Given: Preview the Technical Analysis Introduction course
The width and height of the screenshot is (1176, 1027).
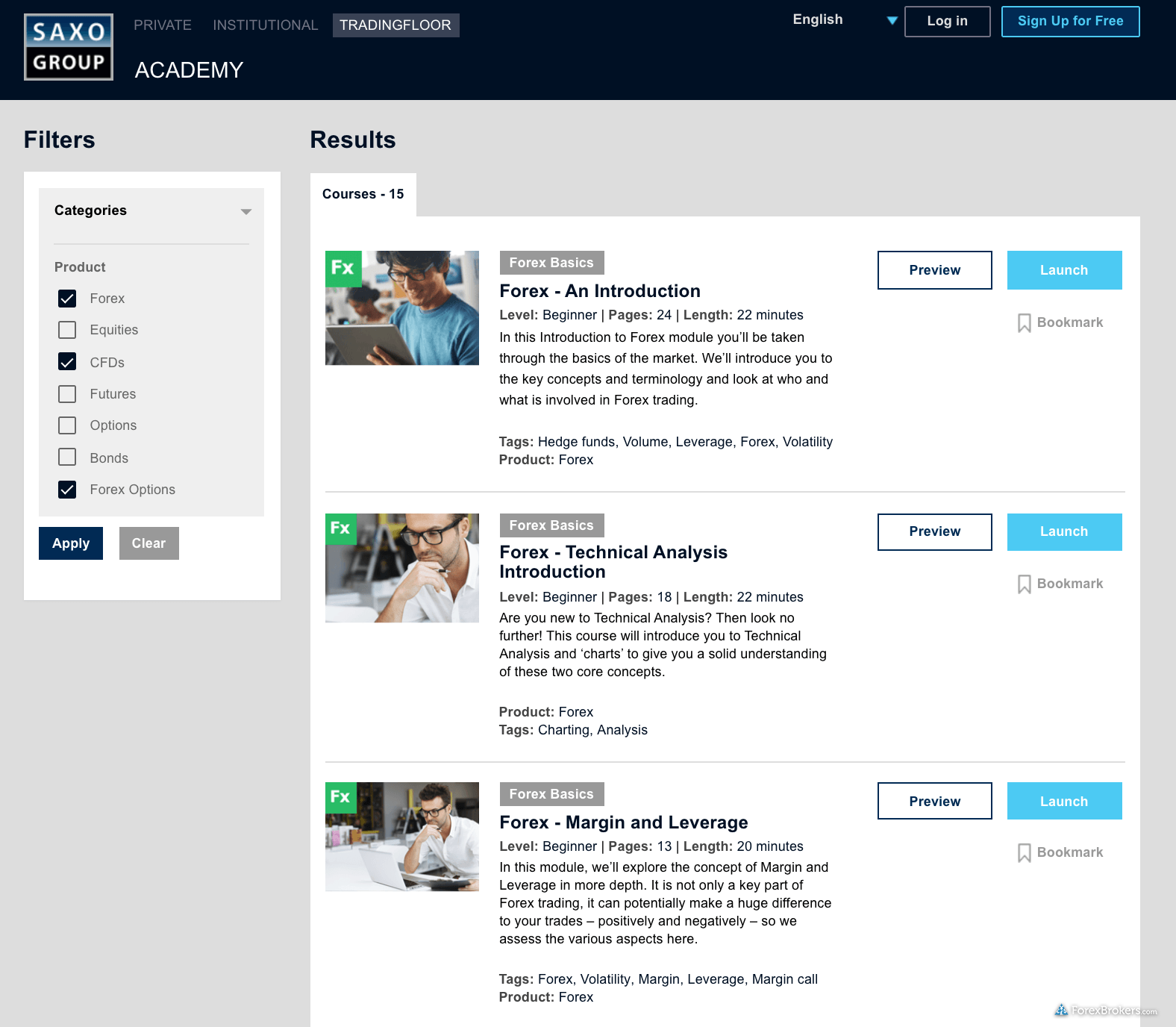Looking at the screenshot, I should (935, 532).
